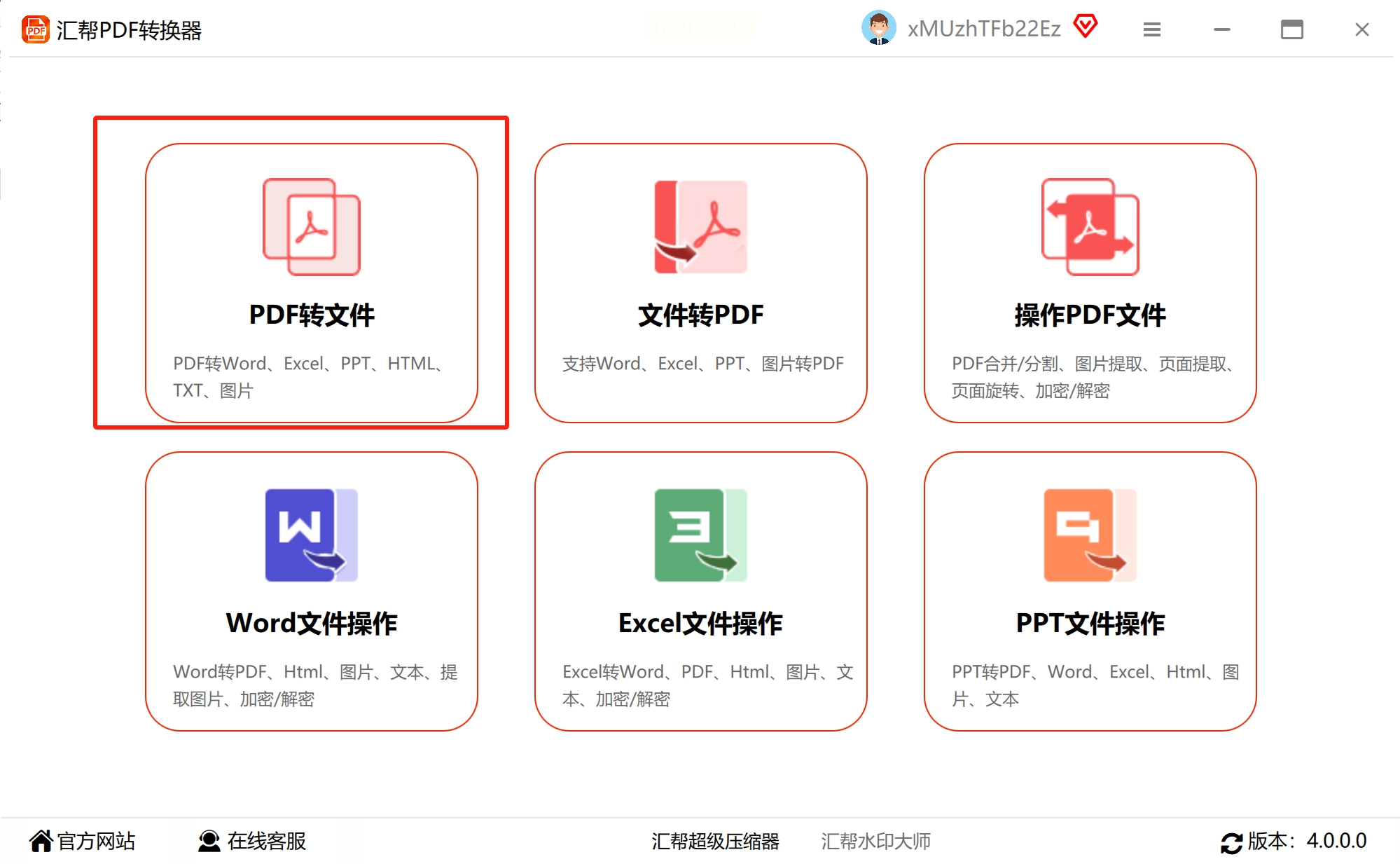The height and width of the screenshot is (864, 1400).
Task: Click the red VIP diamond icon
Action: tap(1085, 27)
